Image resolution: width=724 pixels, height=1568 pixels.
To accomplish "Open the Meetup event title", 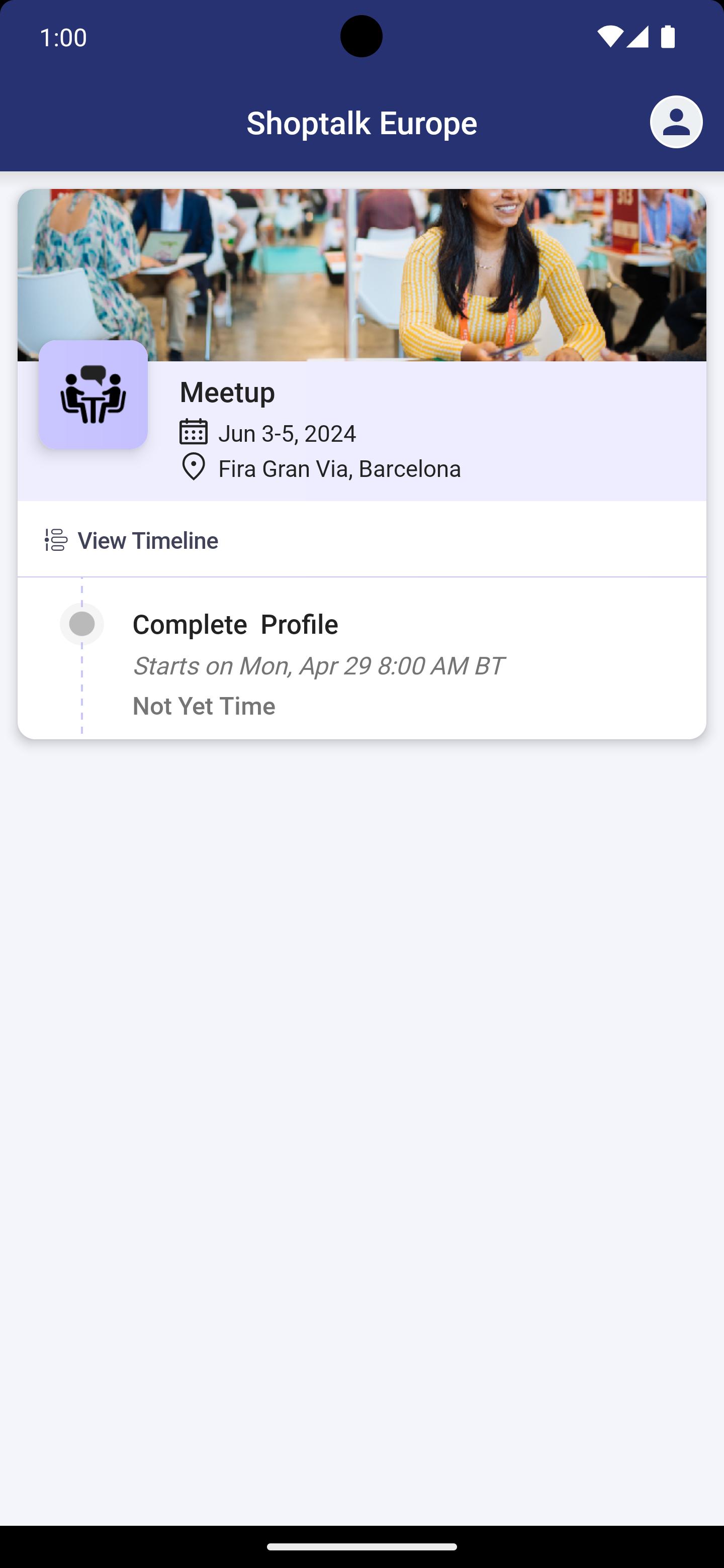I will 227,392.
